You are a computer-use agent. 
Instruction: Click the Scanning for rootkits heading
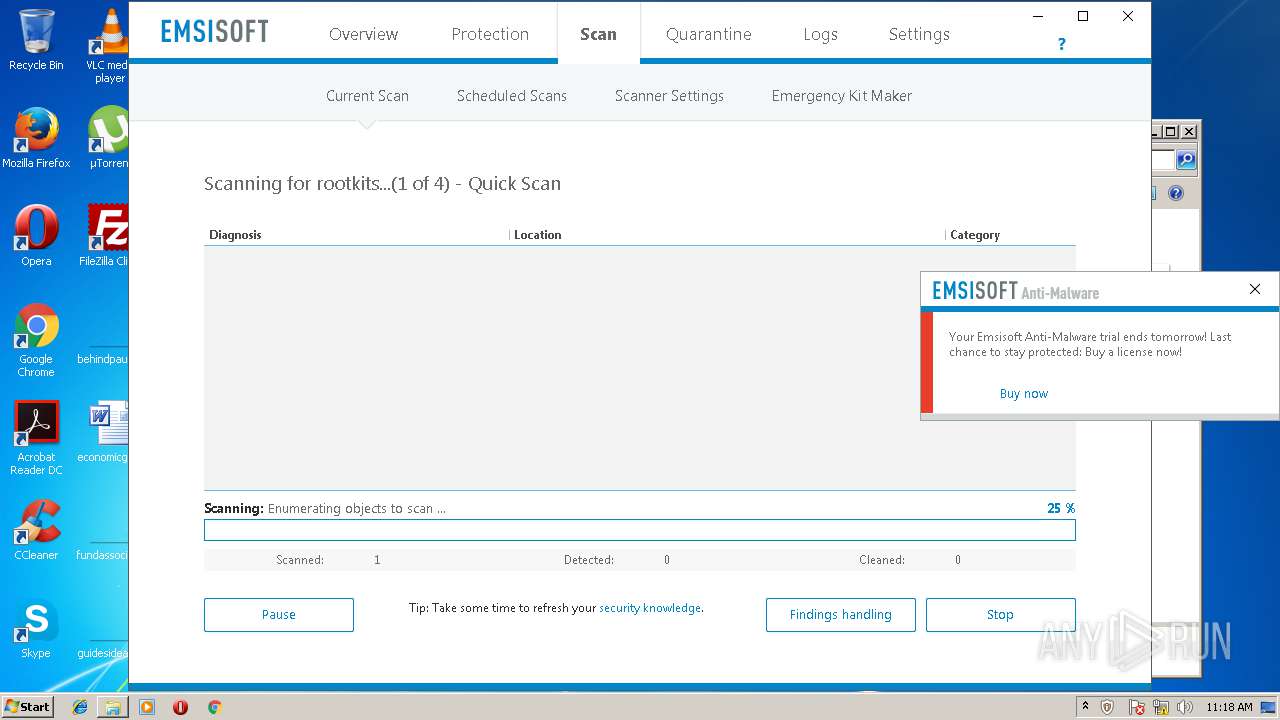[x=382, y=183]
